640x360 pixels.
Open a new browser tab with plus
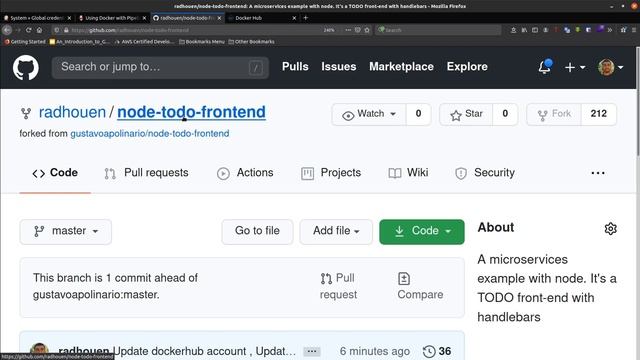pyautogui.click(x=305, y=18)
